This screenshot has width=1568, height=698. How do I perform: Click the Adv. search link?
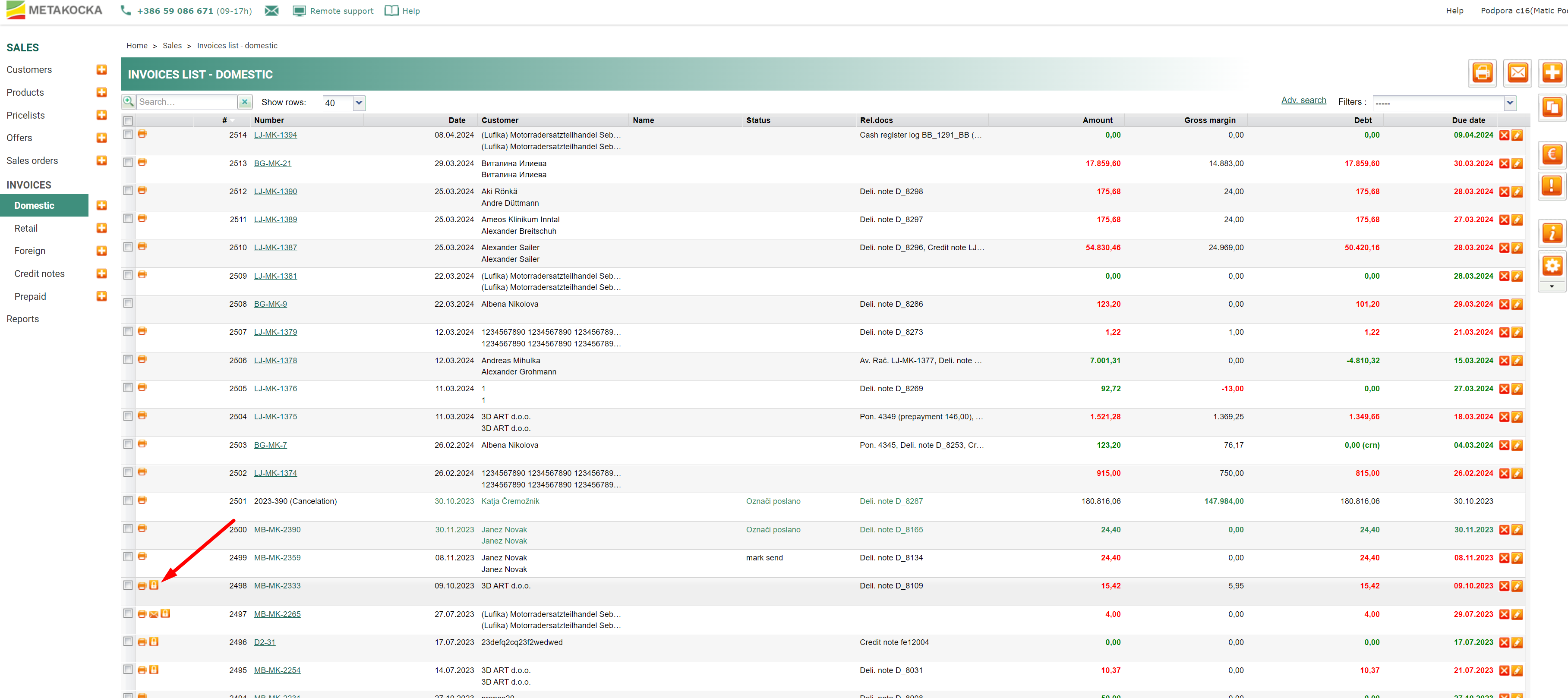(1303, 101)
